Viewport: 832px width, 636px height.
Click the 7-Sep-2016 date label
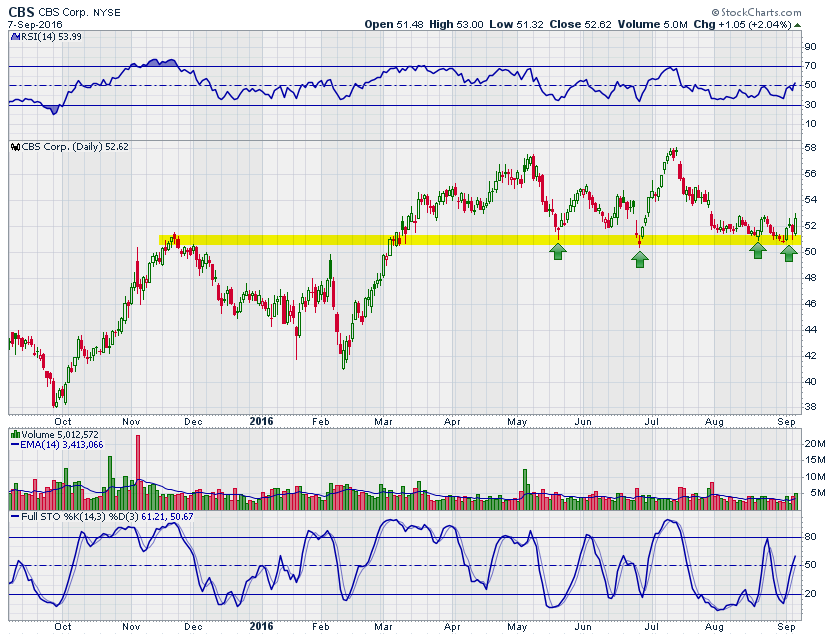(35, 24)
